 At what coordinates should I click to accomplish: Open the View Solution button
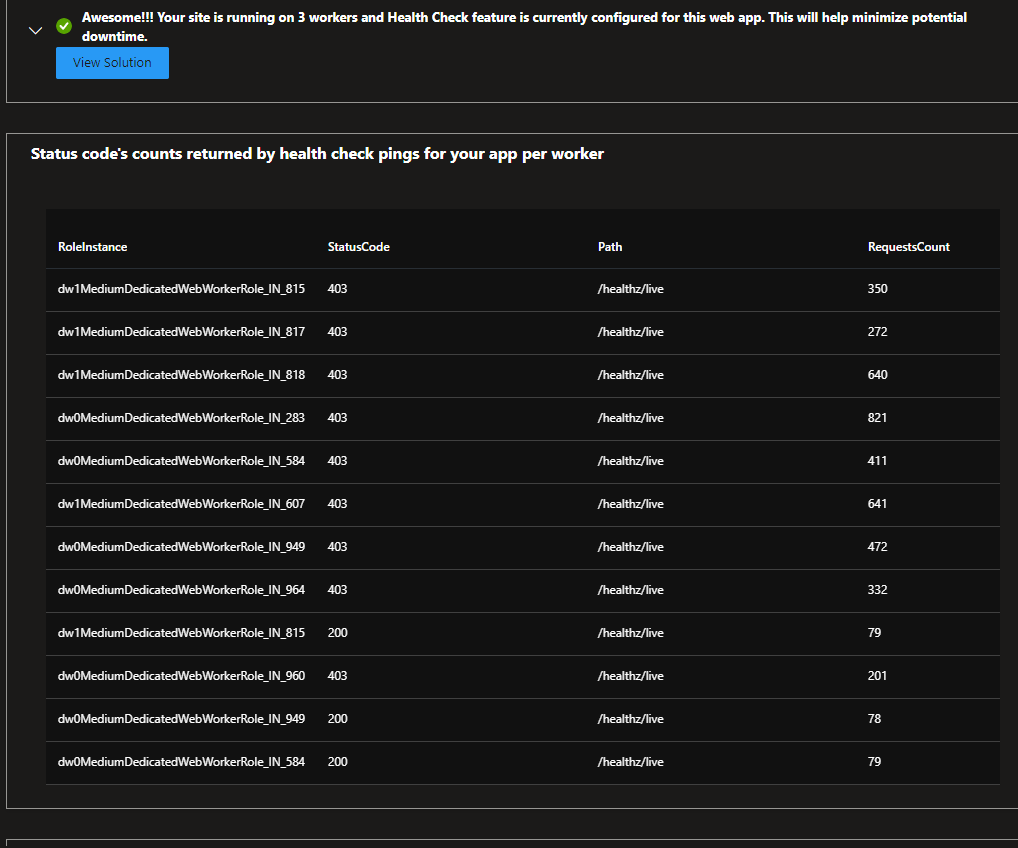112,63
